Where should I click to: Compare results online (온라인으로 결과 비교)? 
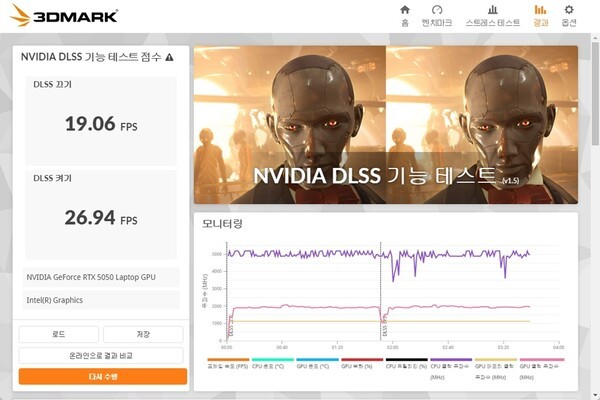pyautogui.click(x=102, y=356)
